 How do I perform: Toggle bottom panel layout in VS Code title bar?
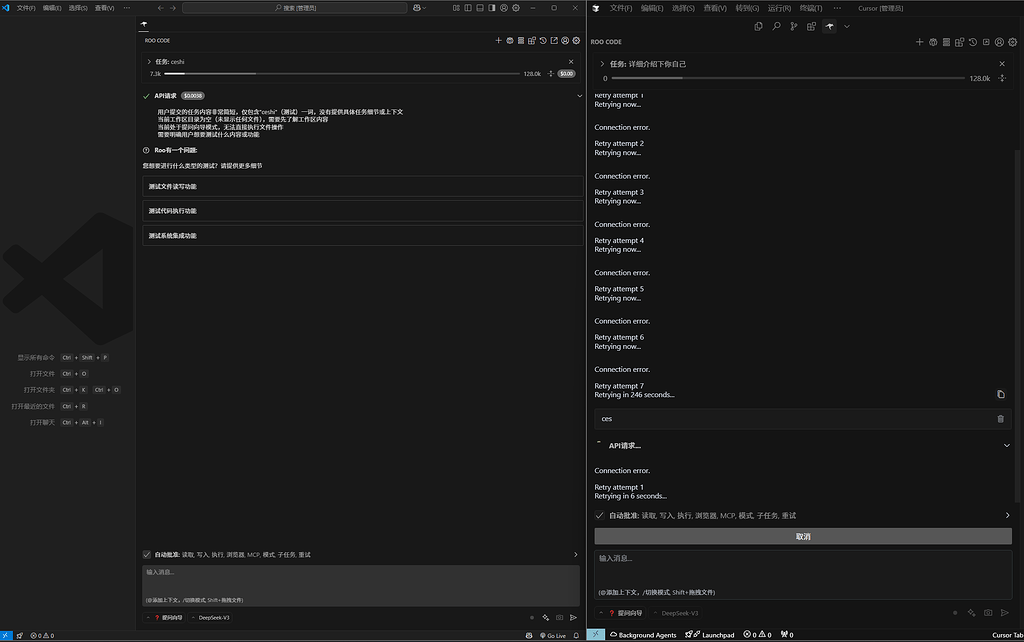pyautogui.click(x=480, y=8)
